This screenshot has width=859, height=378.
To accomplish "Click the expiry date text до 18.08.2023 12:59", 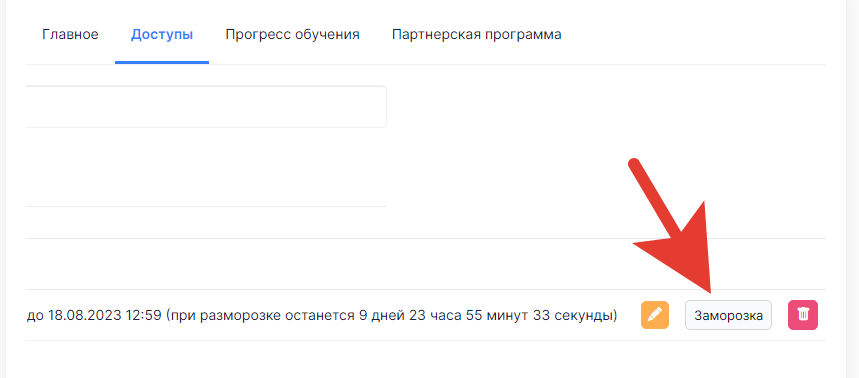I will [94, 315].
